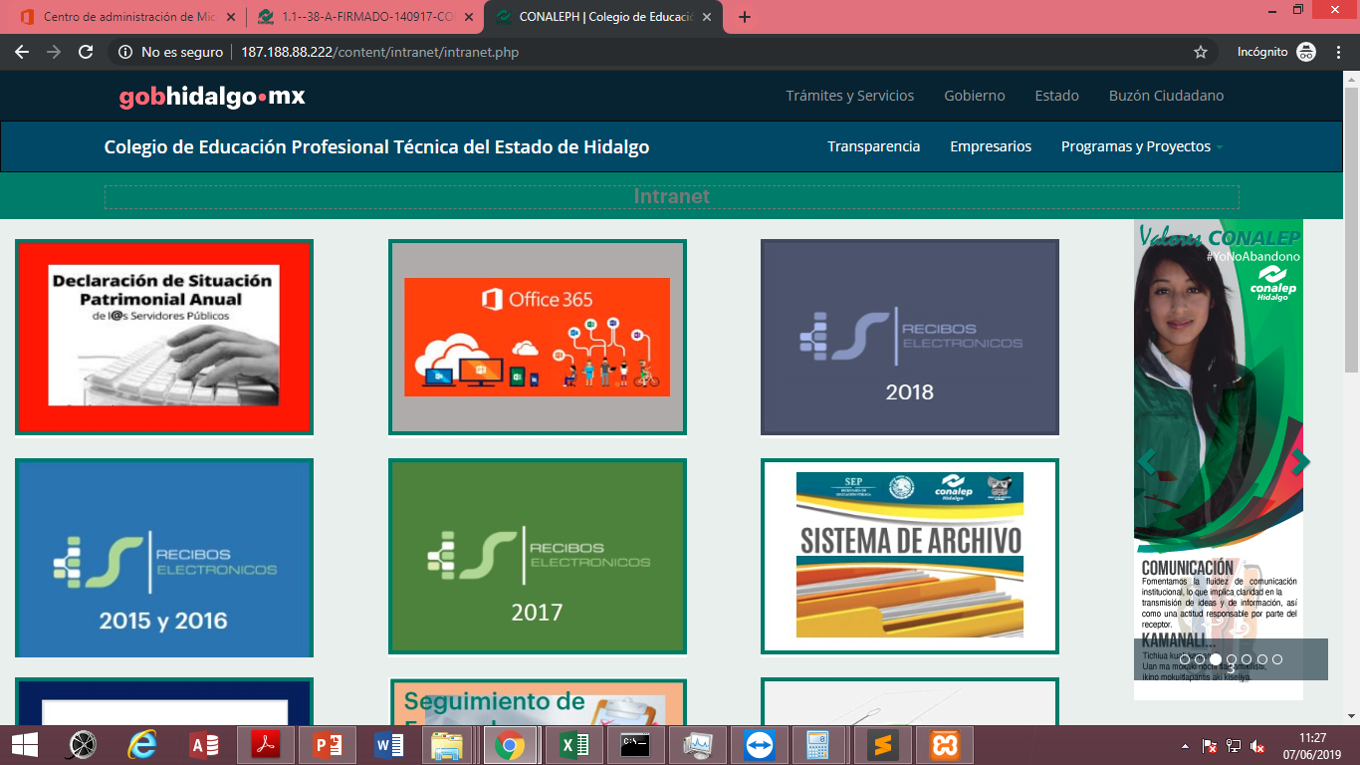Image resolution: width=1360 pixels, height=765 pixels.
Task: Open Trámites y Servicios menu
Action: (850, 96)
